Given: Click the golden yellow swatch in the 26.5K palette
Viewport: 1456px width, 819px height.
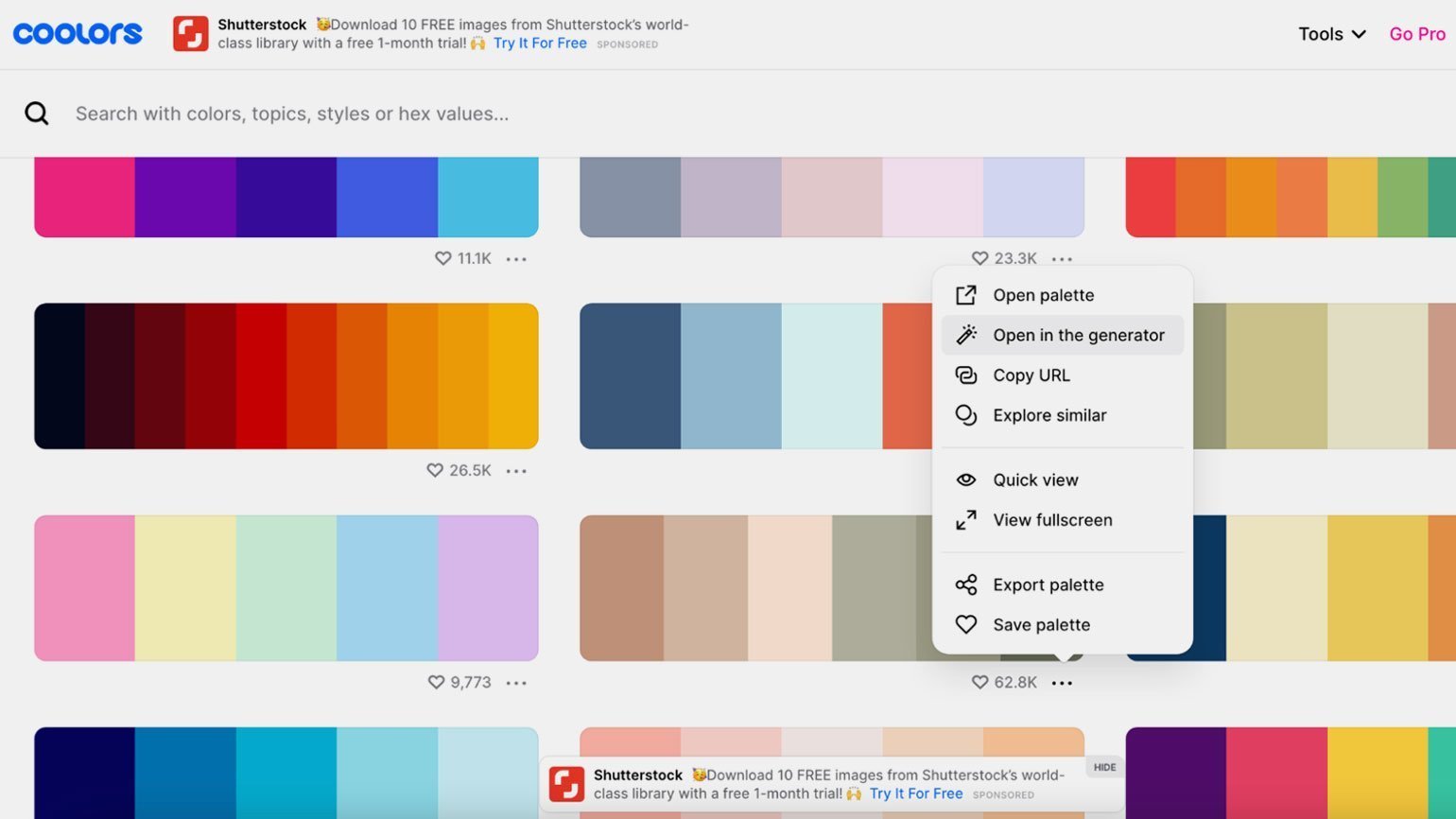Looking at the screenshot, I should [x=513, y=375].
